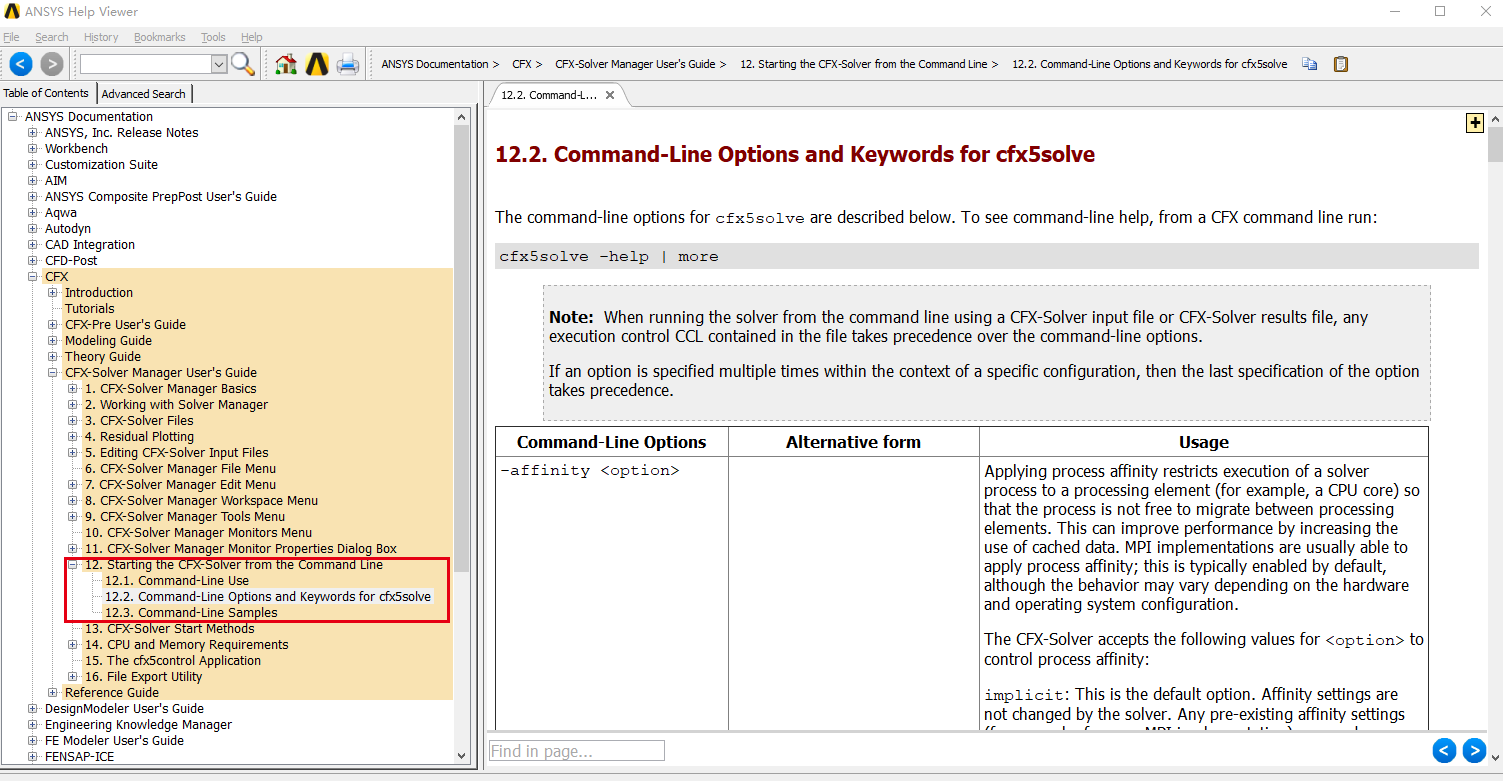Find previous match with blue left arrow
The width and height of the screenshot is (1503, 781).
[x=1444, y=750]
